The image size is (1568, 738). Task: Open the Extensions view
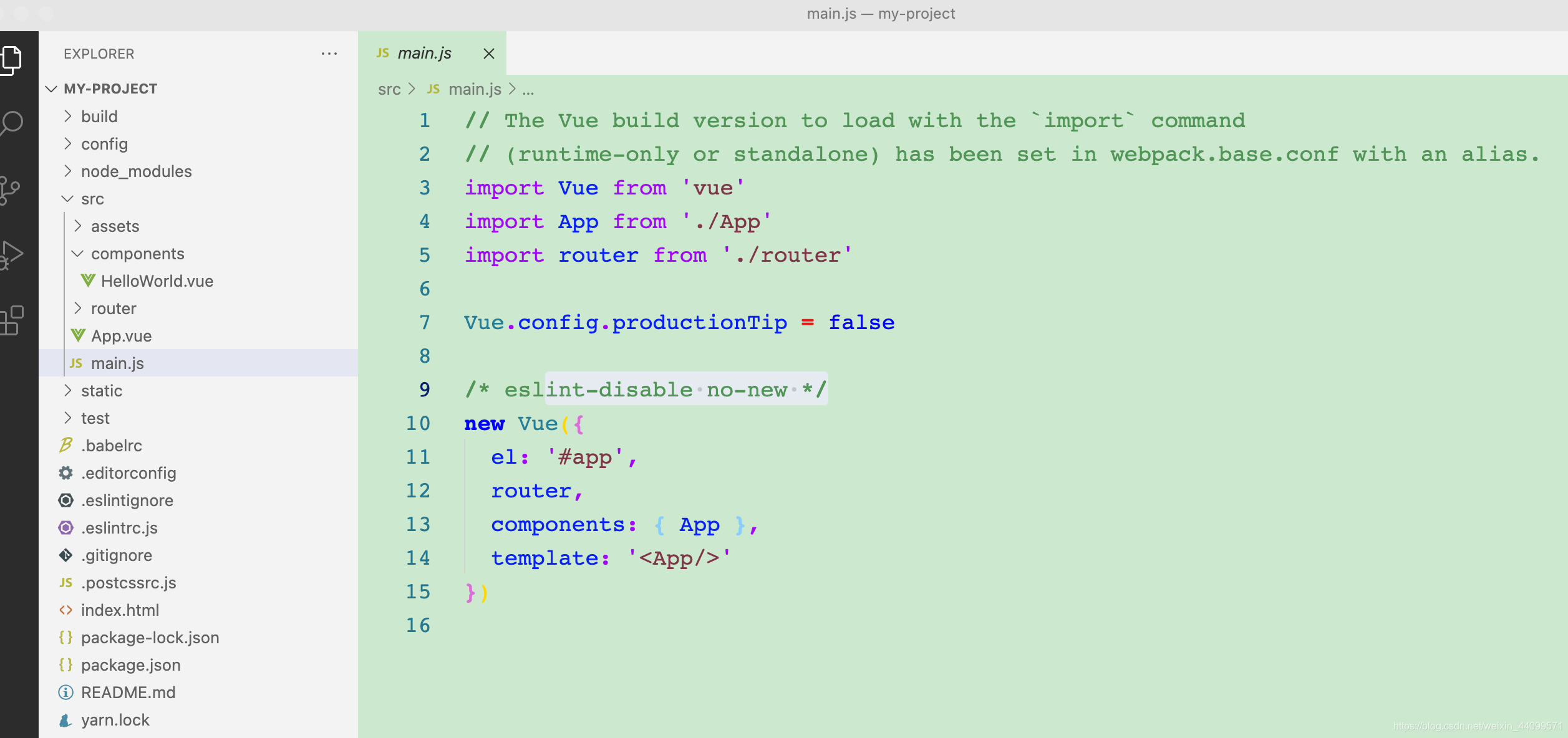(x=11, y=320)
